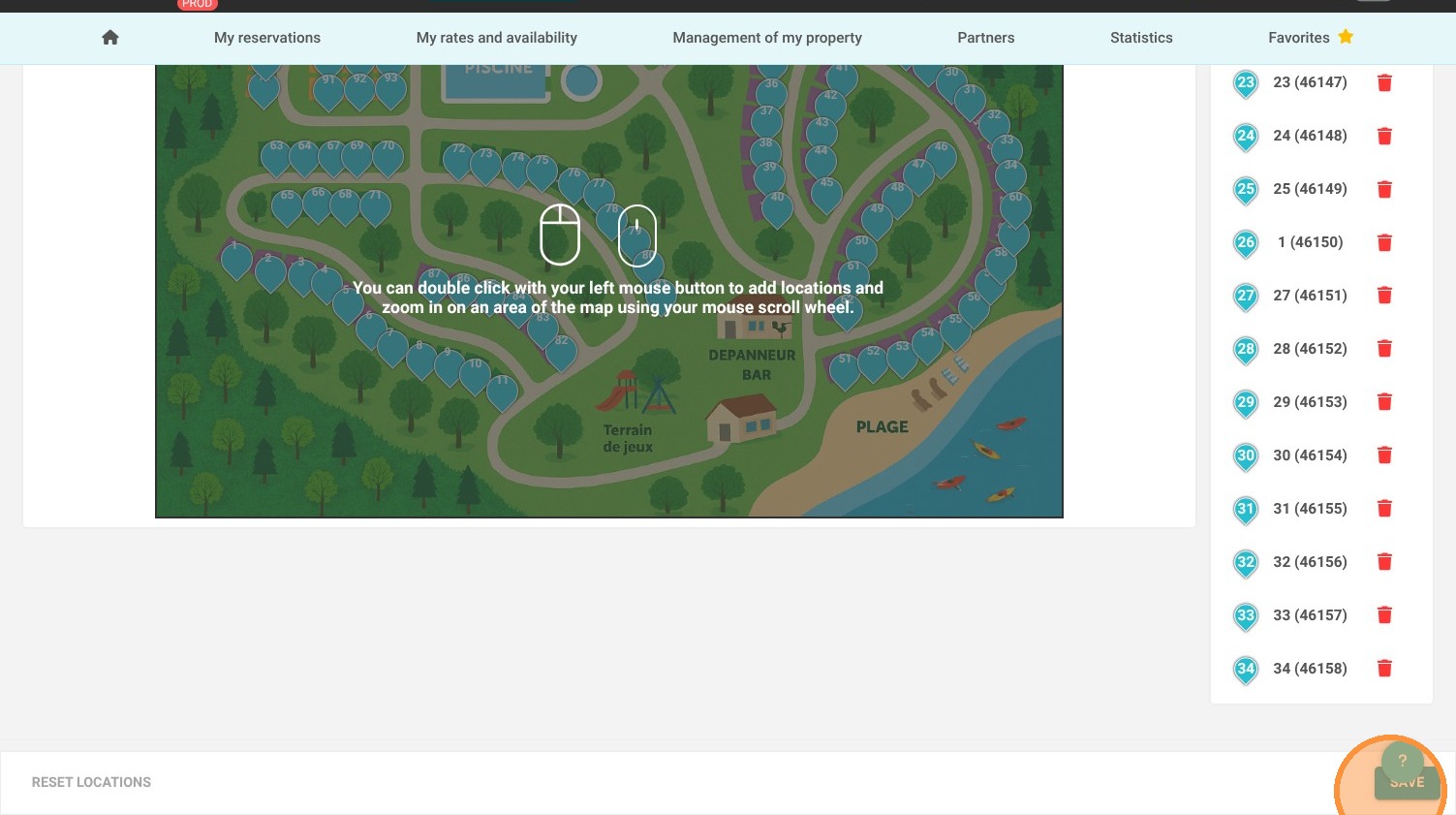Delete location 32 (46156)

(x=1384, y=563)
